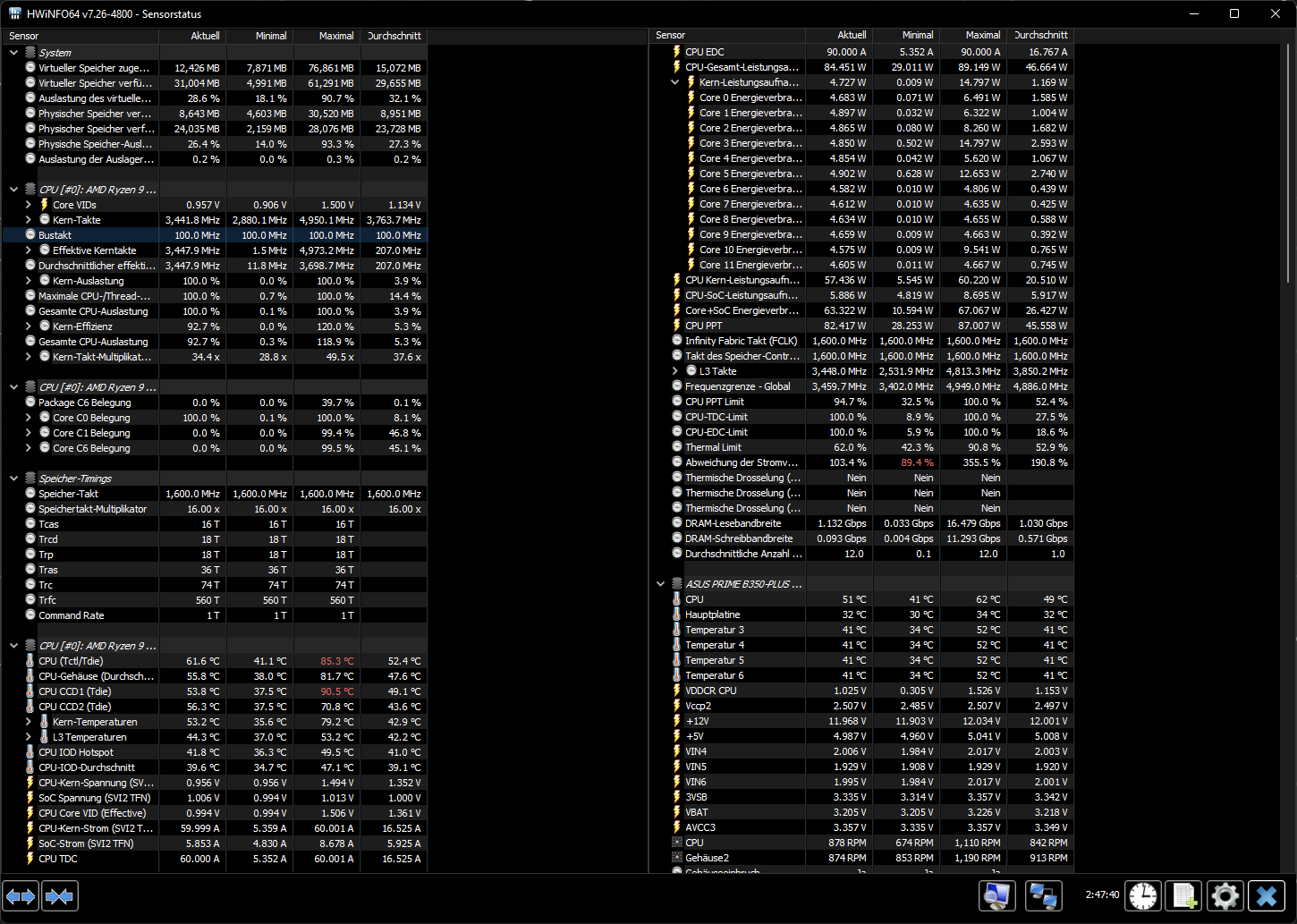The width and height of the screenshot is (1297, 924).
Task: Start logging with the document-plus icon
Action: 1184,895
